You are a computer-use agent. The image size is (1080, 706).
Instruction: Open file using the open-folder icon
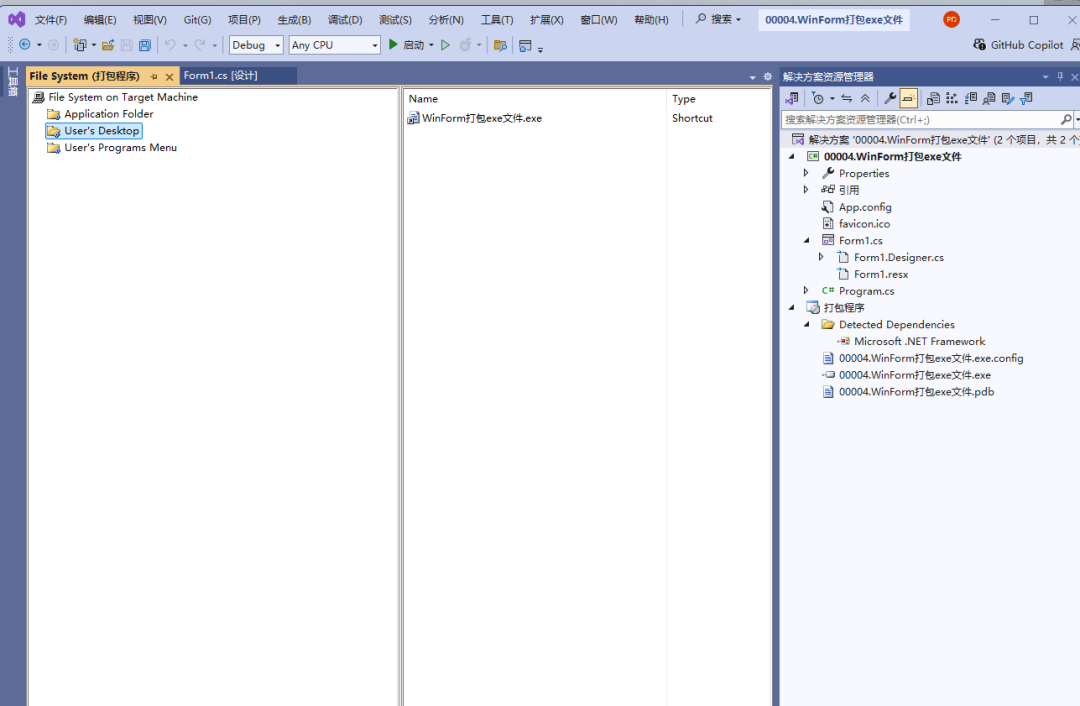click(108, 45)
